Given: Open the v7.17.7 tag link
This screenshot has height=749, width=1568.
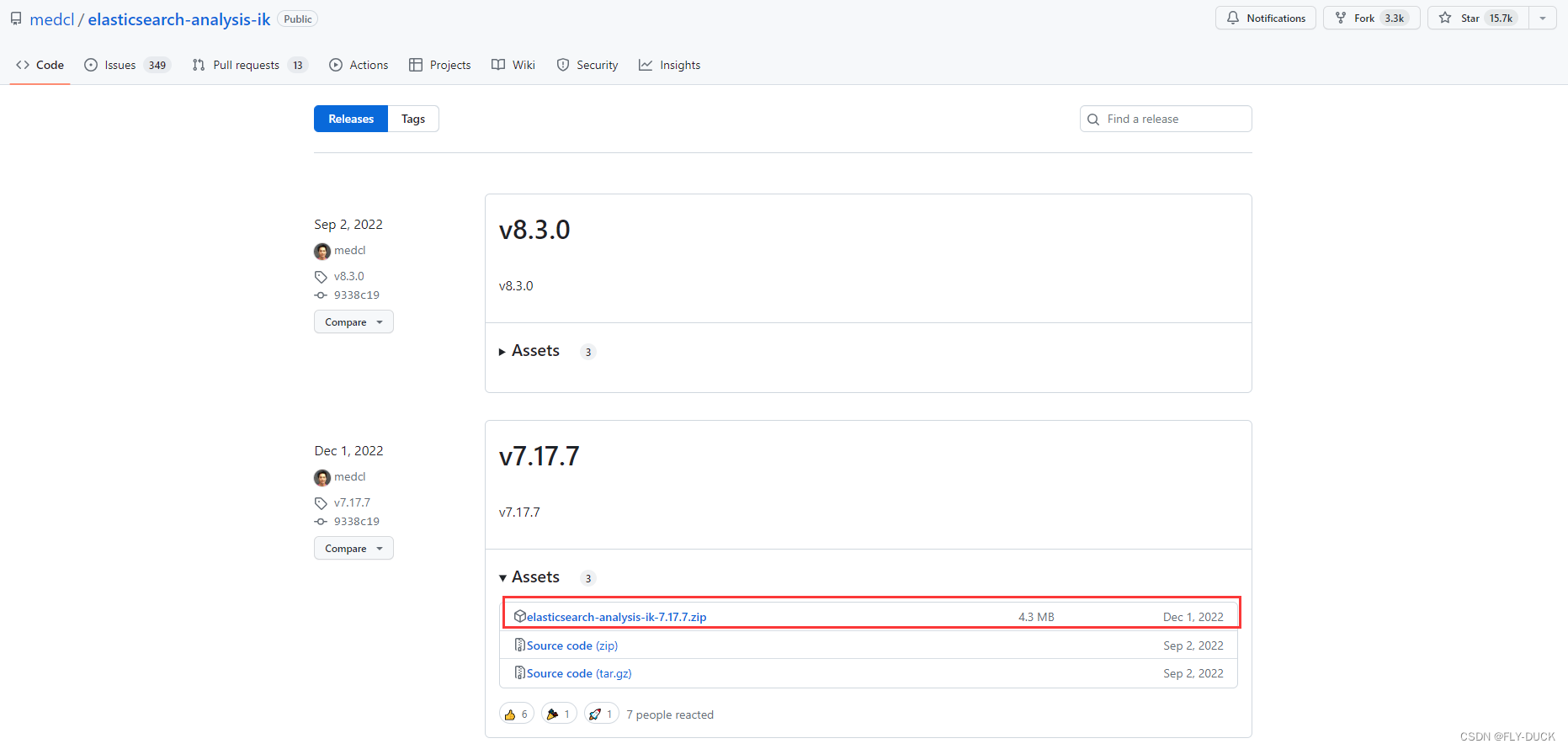Looking at the screenshot, I should tap(352, 502).
